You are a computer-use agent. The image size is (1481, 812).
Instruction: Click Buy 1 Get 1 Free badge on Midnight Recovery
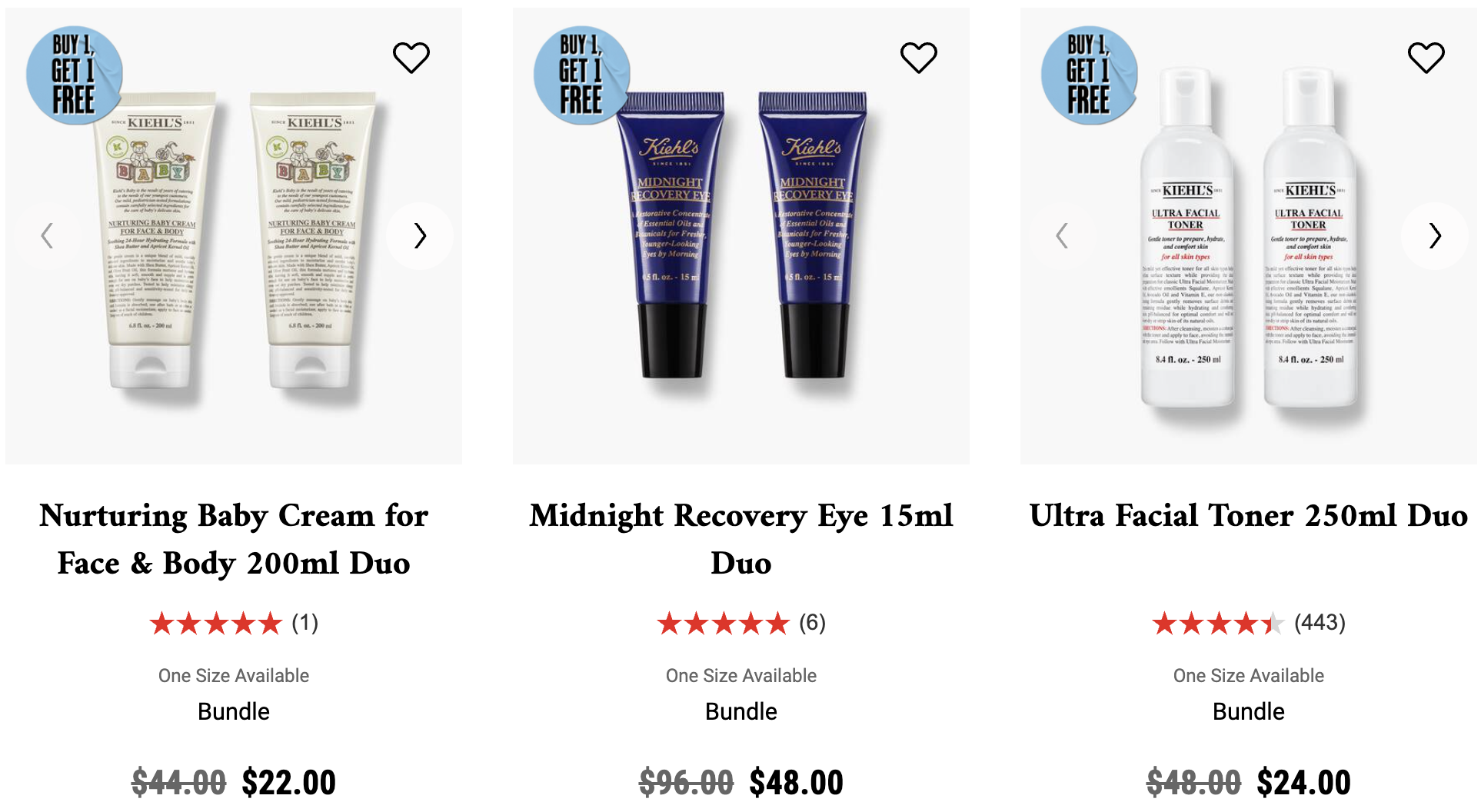(x=582, y=75)
